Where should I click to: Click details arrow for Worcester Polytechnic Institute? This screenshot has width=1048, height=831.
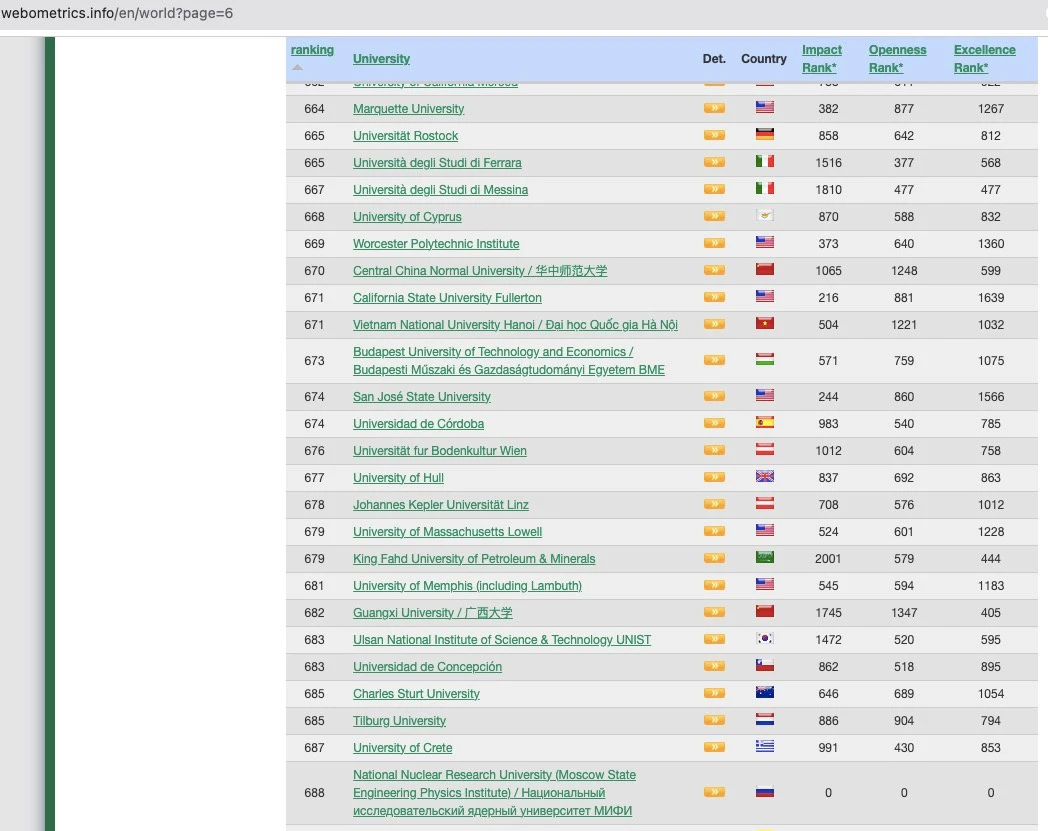(x=714, y=243)
